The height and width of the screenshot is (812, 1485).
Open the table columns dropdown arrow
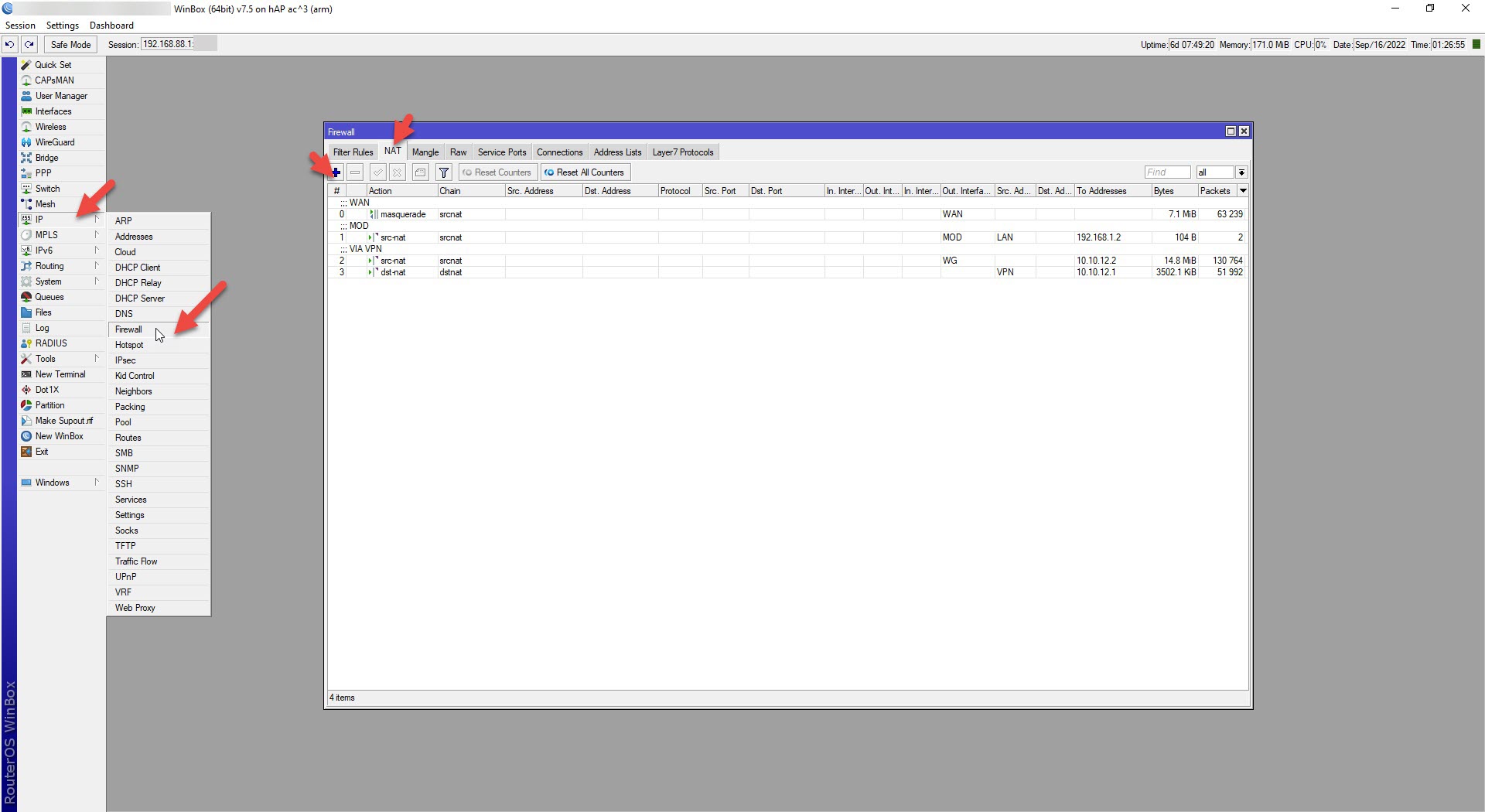coord(1243,191)
